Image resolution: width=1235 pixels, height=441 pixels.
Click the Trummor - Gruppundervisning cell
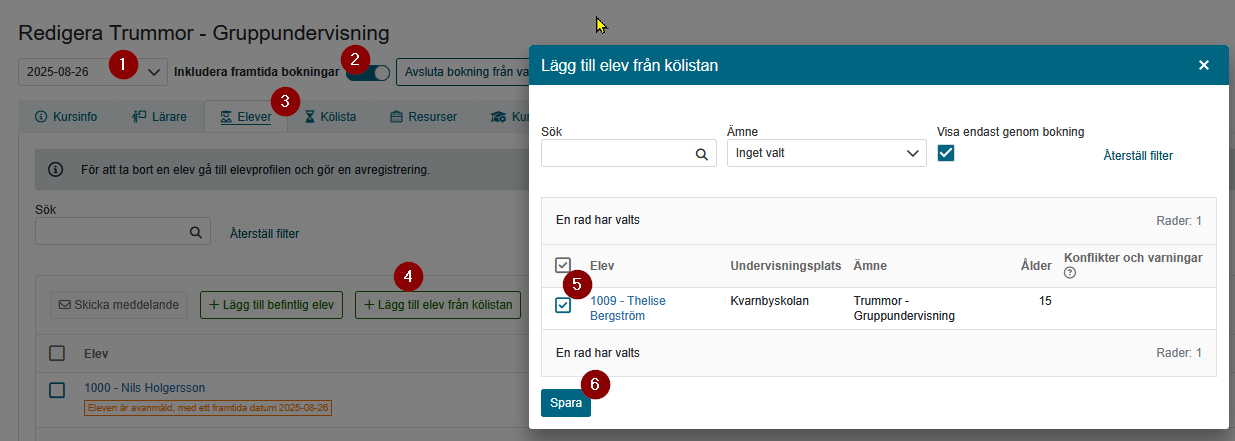click(904, 308)
